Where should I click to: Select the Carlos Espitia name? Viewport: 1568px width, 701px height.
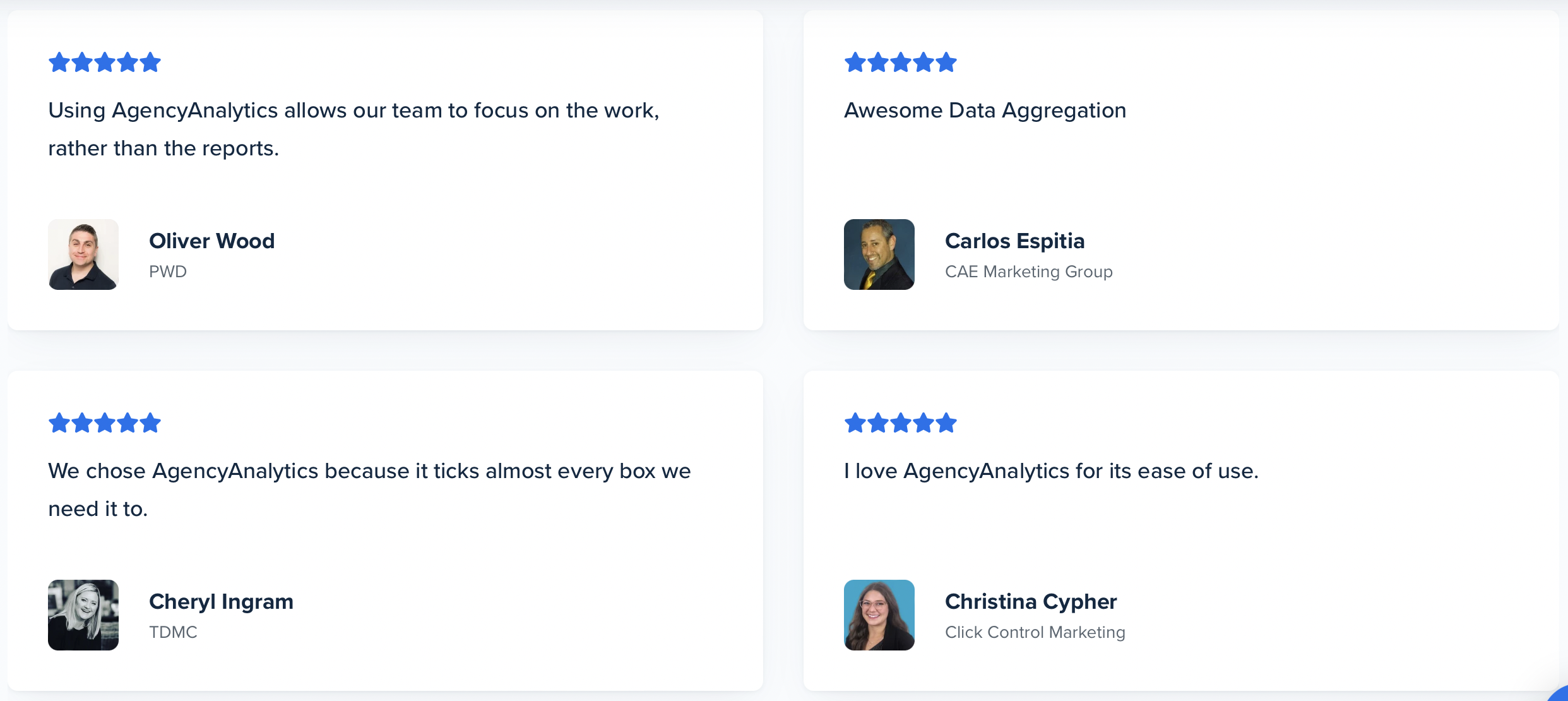(x=1015, y=241)
